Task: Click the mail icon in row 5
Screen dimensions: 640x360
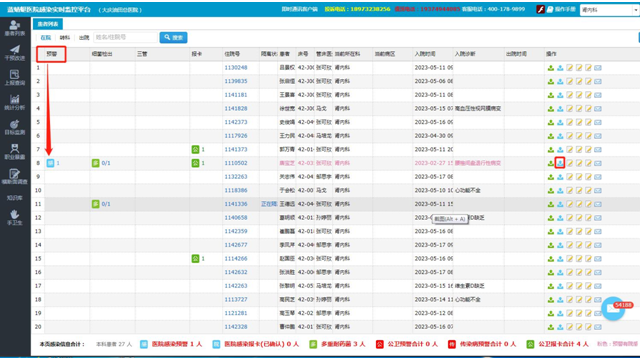Action: coord(598,122)
